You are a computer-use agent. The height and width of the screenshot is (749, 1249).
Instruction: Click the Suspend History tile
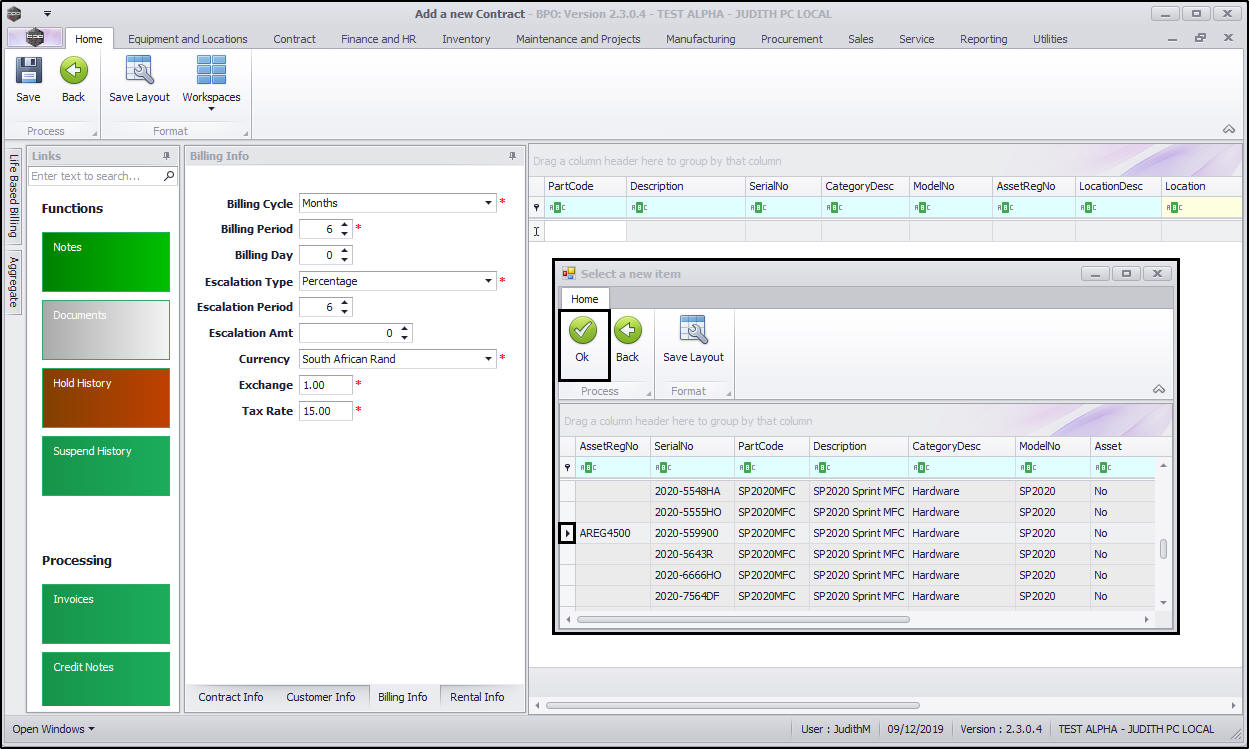point(106,466)
